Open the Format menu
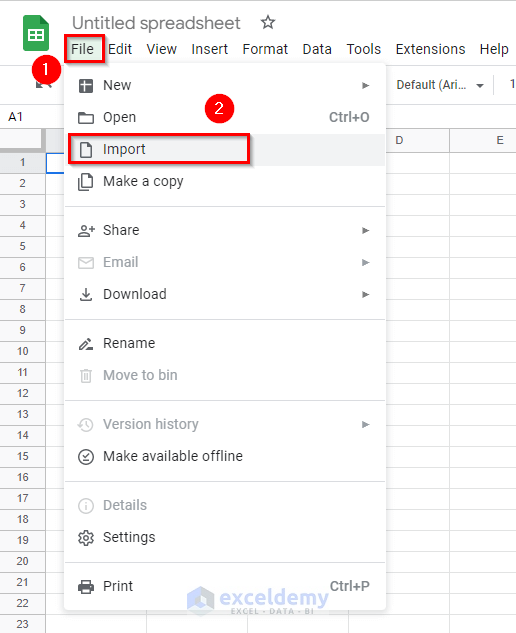516x633 pixels. point(265,49)
